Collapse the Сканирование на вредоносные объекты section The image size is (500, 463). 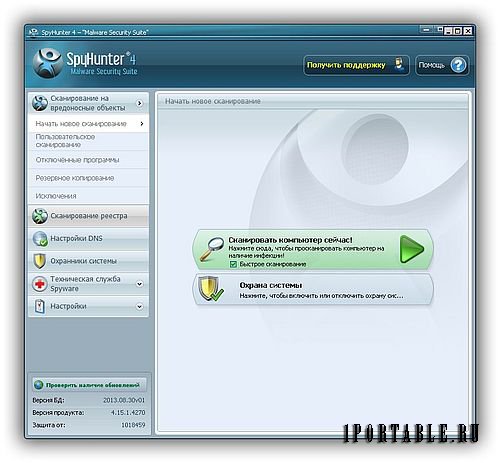pyautogui.click(x=140, y=103)
